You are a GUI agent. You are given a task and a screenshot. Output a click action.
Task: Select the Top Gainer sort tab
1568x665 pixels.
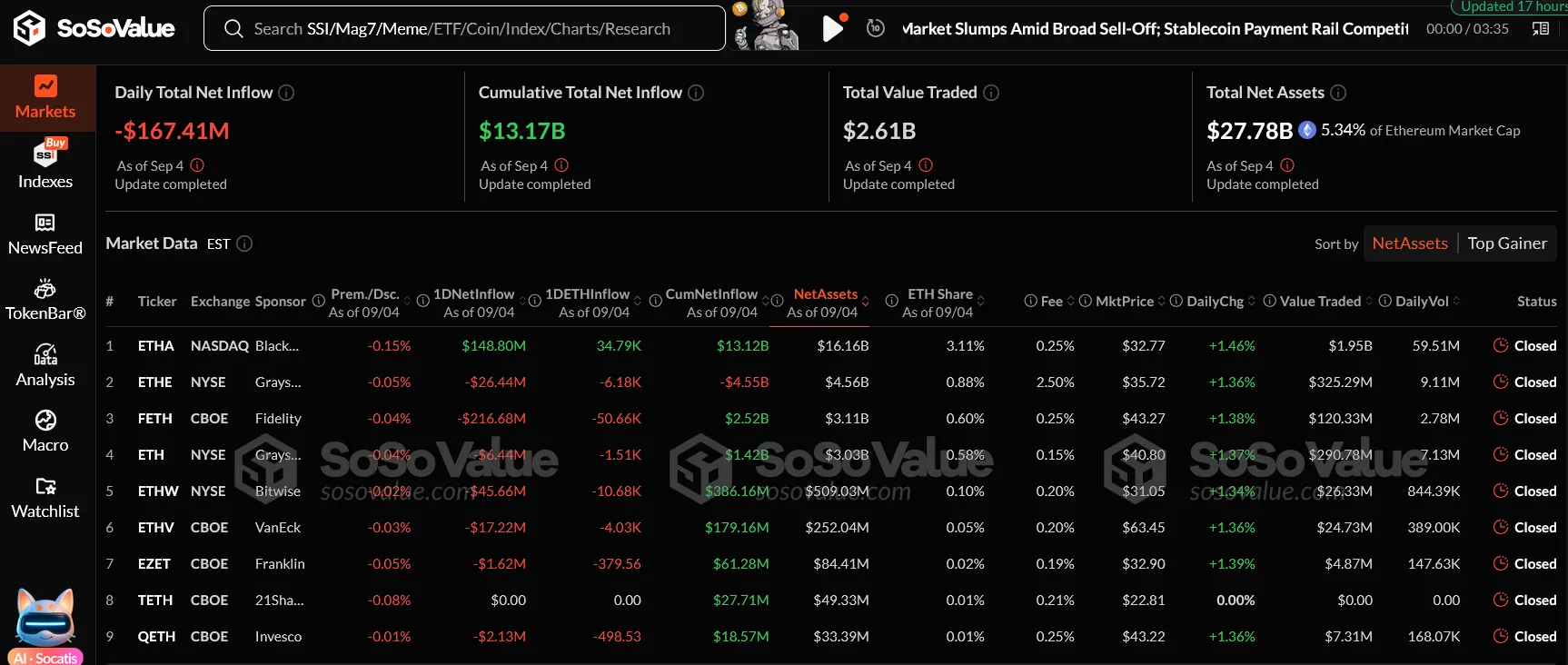[x=1507, y=243]
